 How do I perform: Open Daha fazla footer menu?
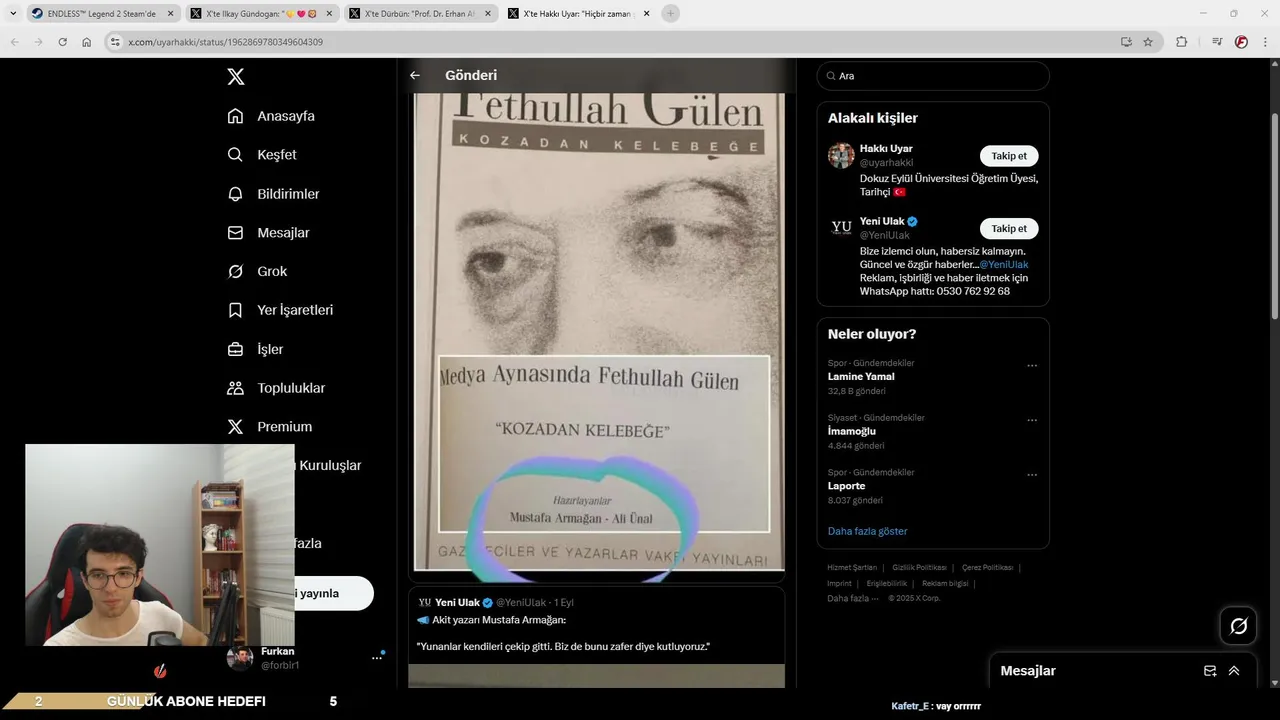pyautogui.click(x=853, y=598)
